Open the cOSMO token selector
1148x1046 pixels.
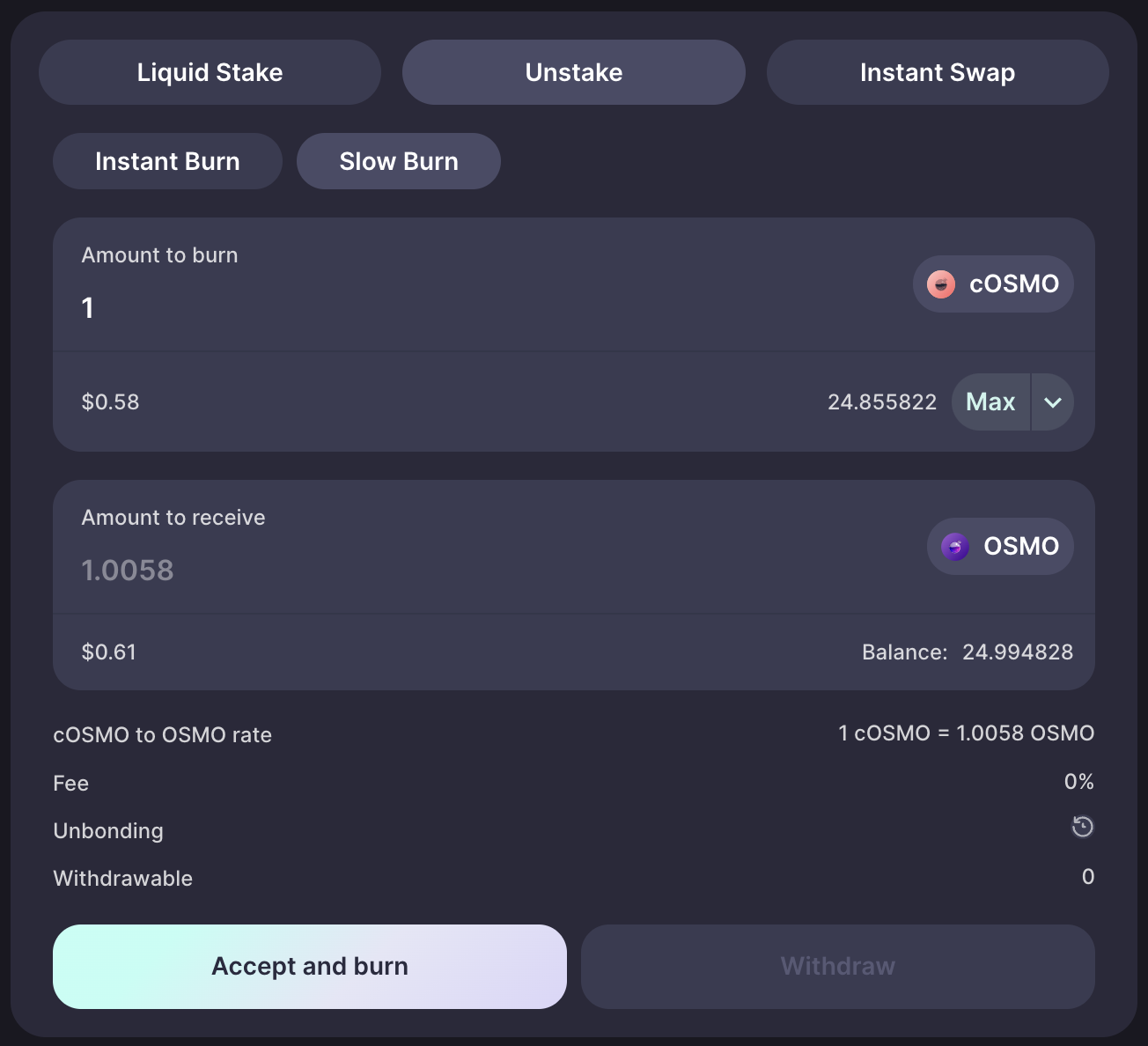click(x=993, y=284)
